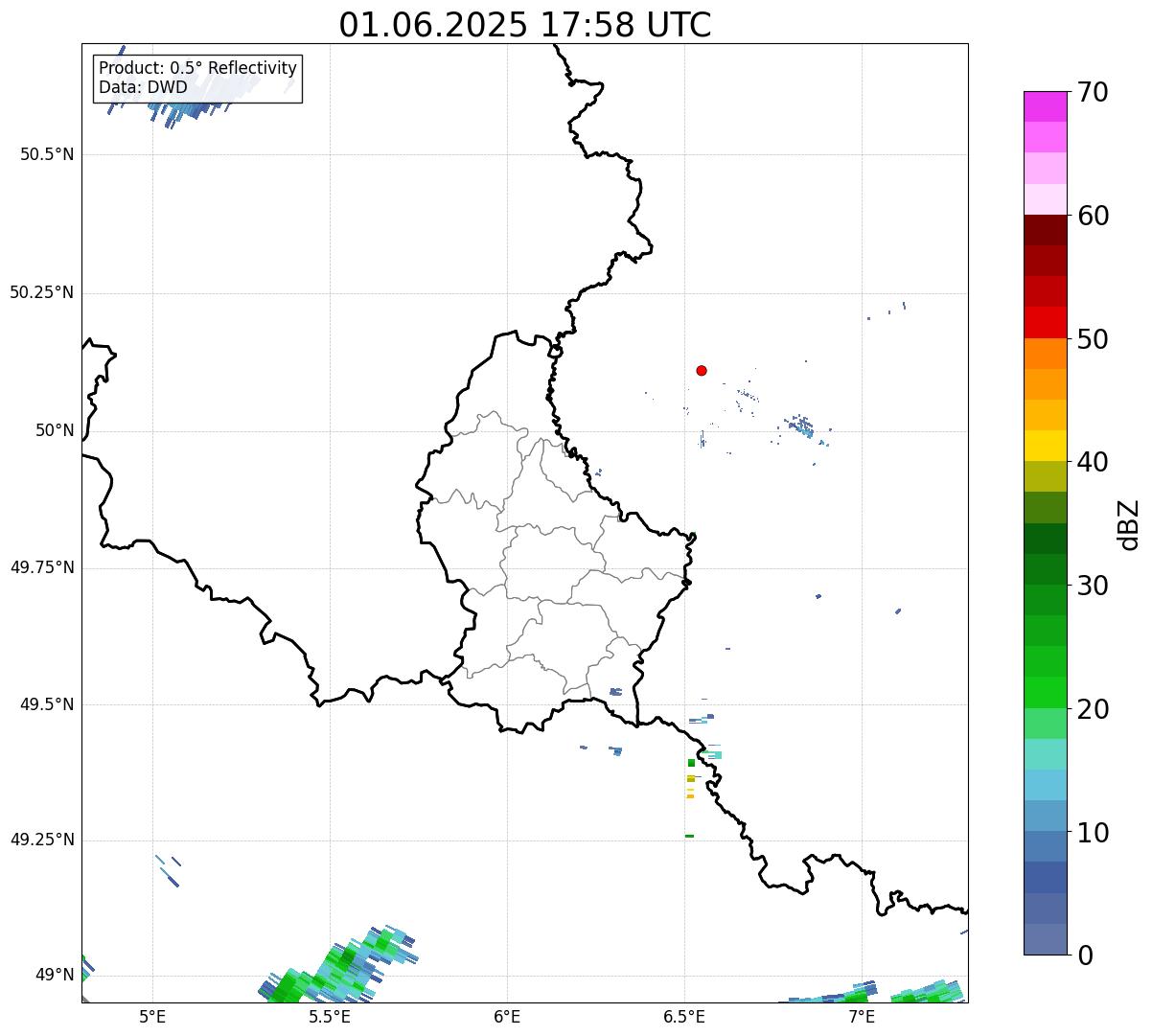The width and height of the screenshot is (1152, 1036).
Task: Click the 5.5°E longitude label
Action: click(x=330, y=1016)
